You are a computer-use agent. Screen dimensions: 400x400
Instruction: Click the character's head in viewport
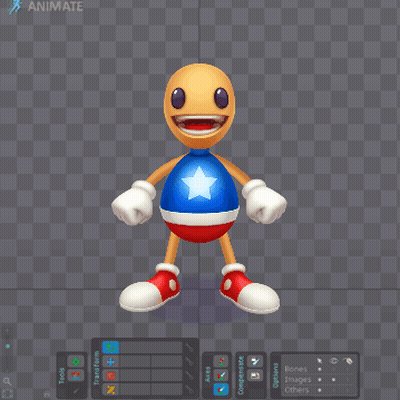199,105
